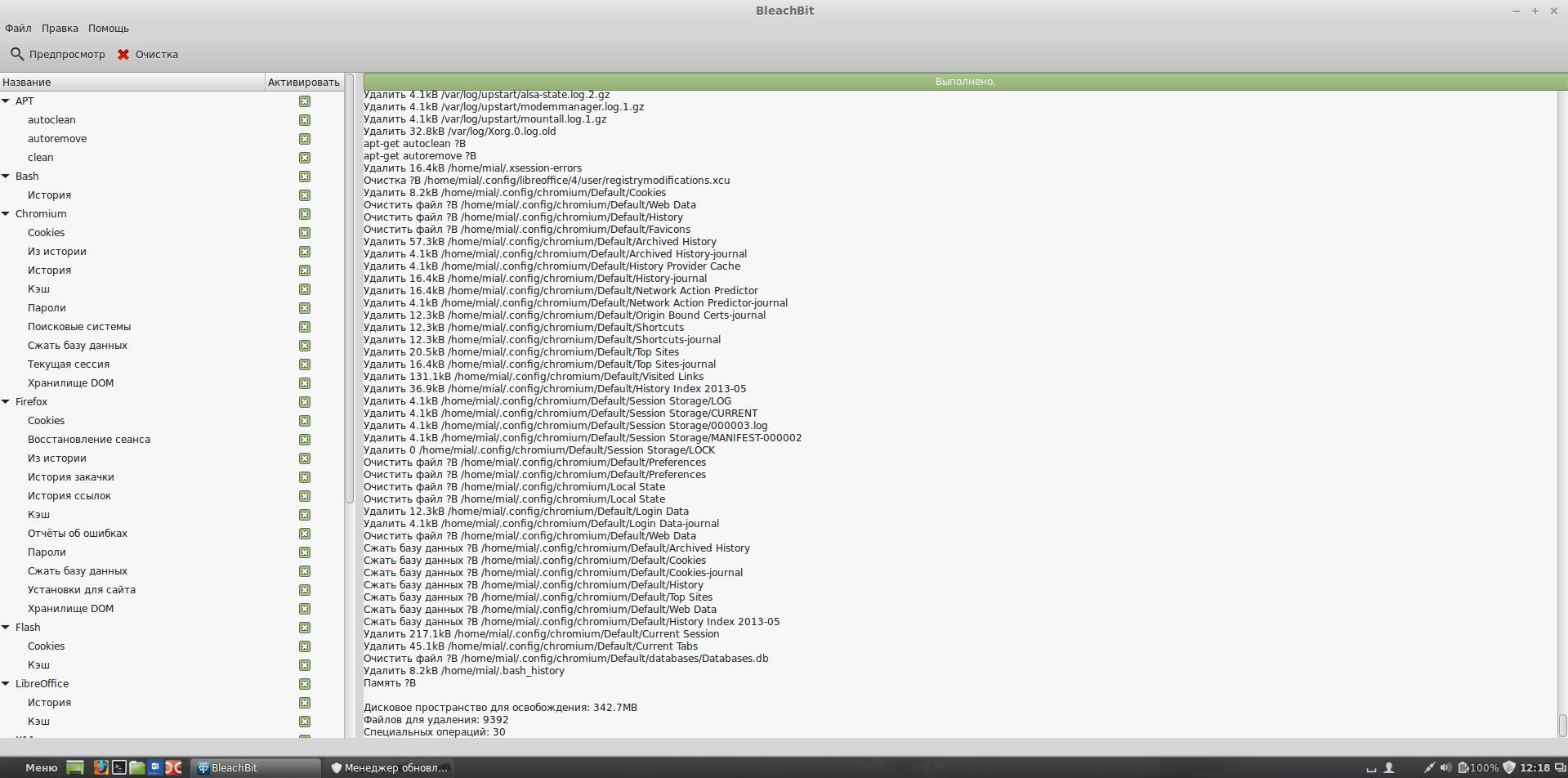
Task: Open the Правка menu
Action: [x=60, y=29]
